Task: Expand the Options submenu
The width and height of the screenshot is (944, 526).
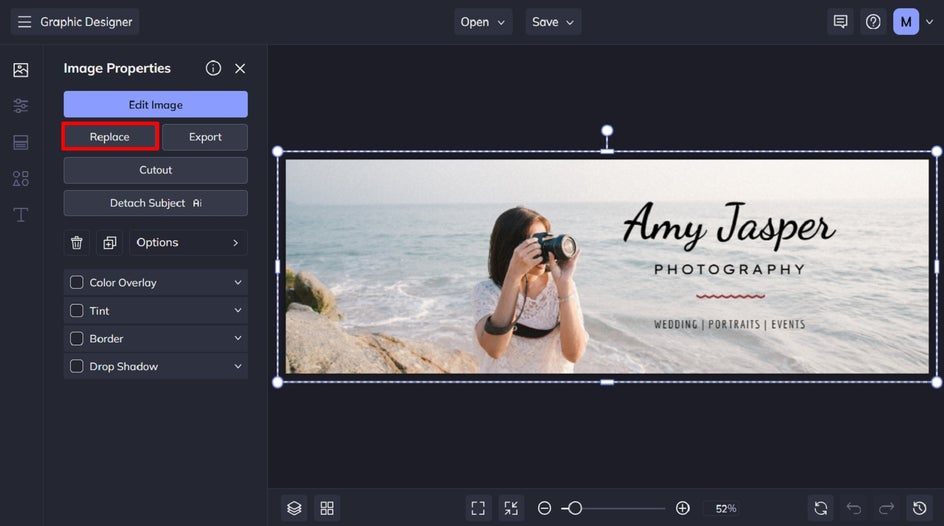Action: [188, 243]
